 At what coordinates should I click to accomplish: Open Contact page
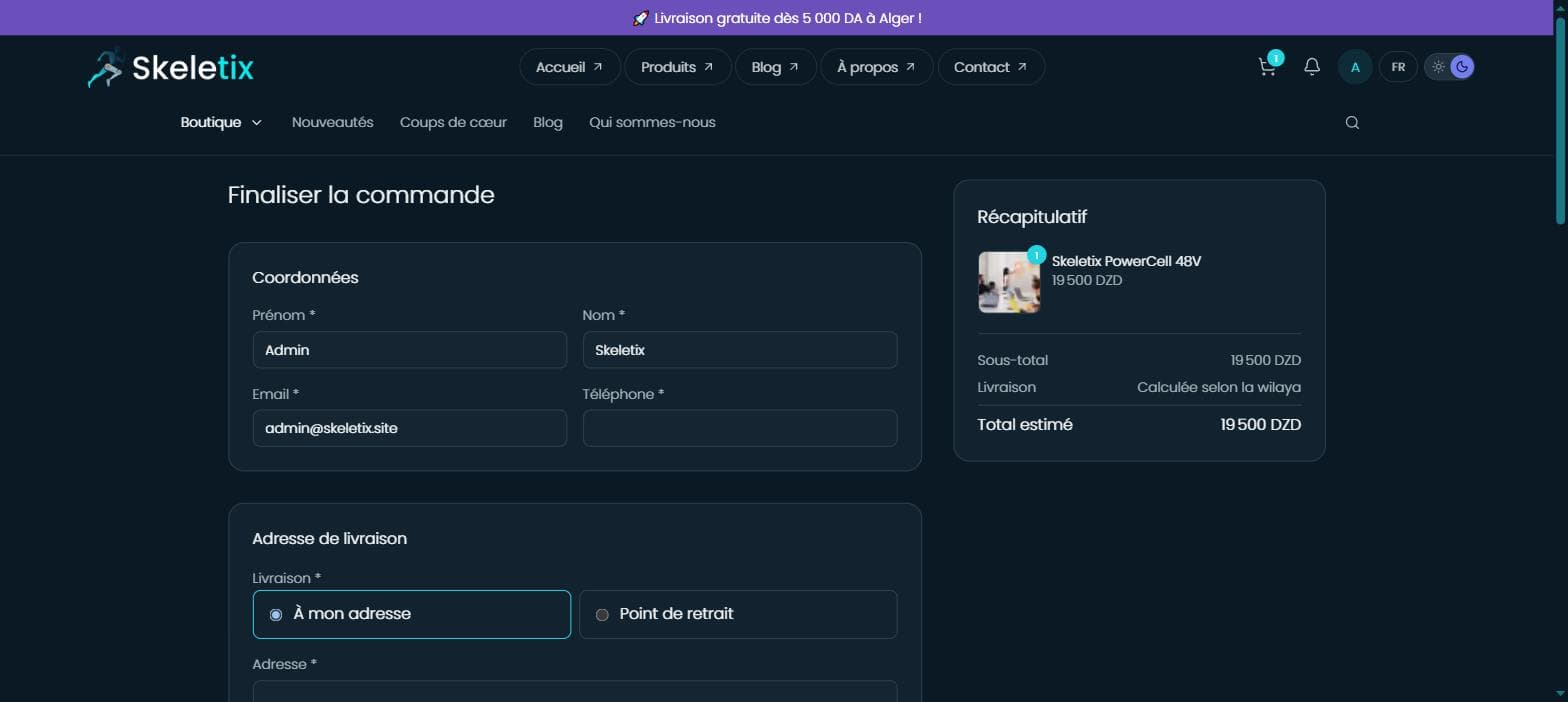990,67
